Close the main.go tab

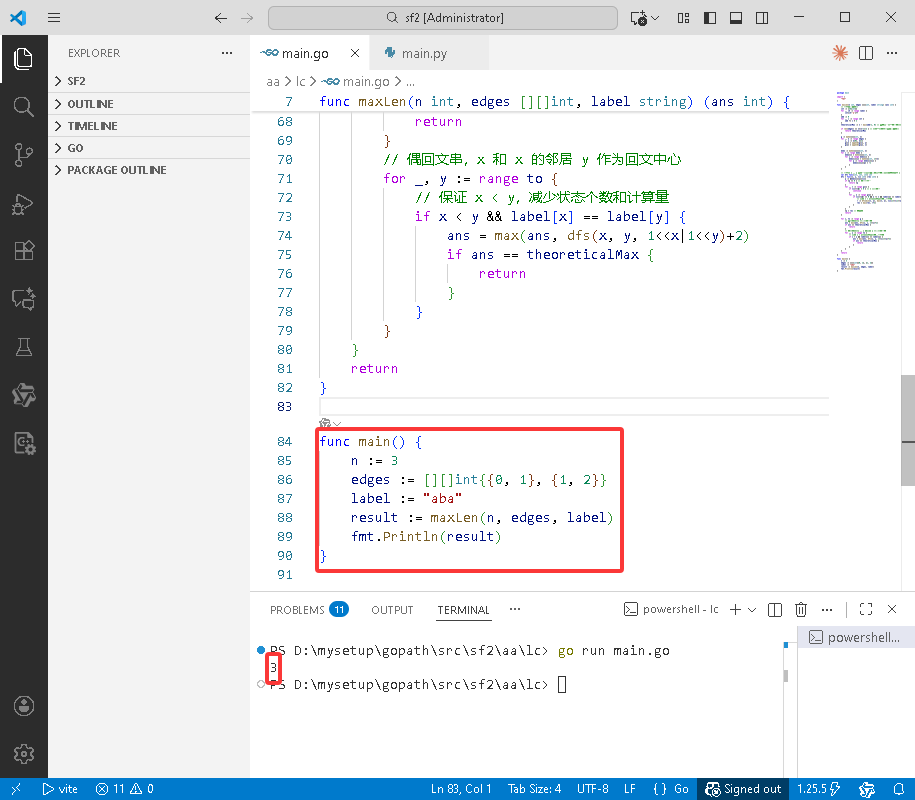tap(354, 53)
